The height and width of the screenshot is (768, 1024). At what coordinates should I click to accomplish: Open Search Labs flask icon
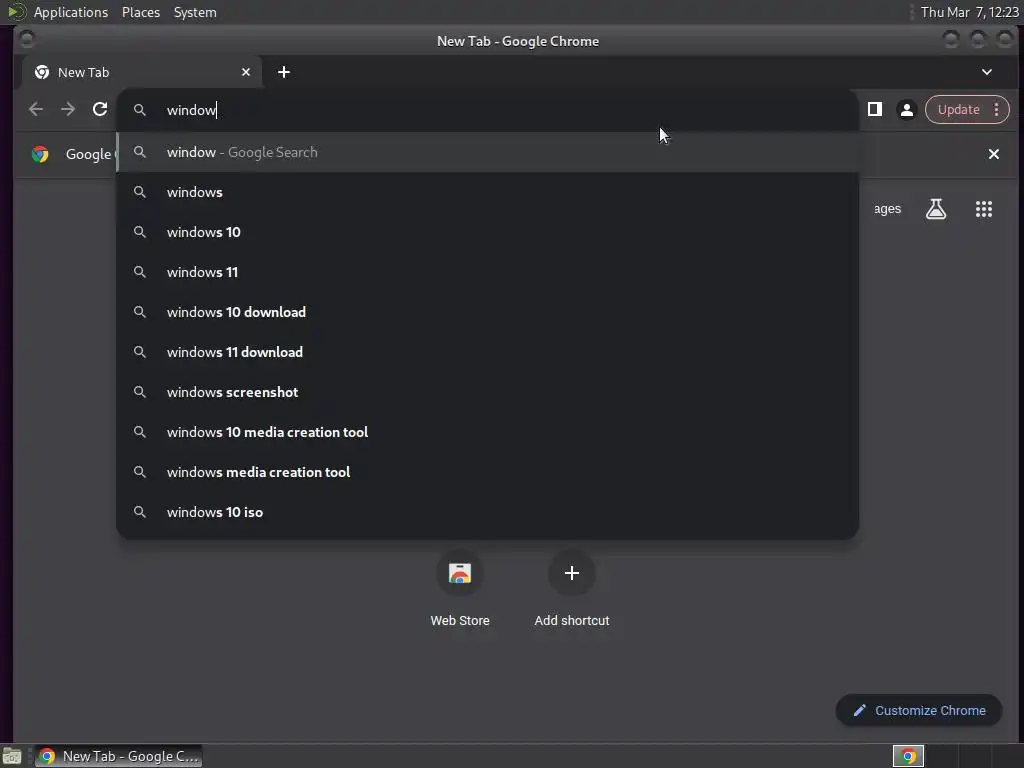point(936,209)
